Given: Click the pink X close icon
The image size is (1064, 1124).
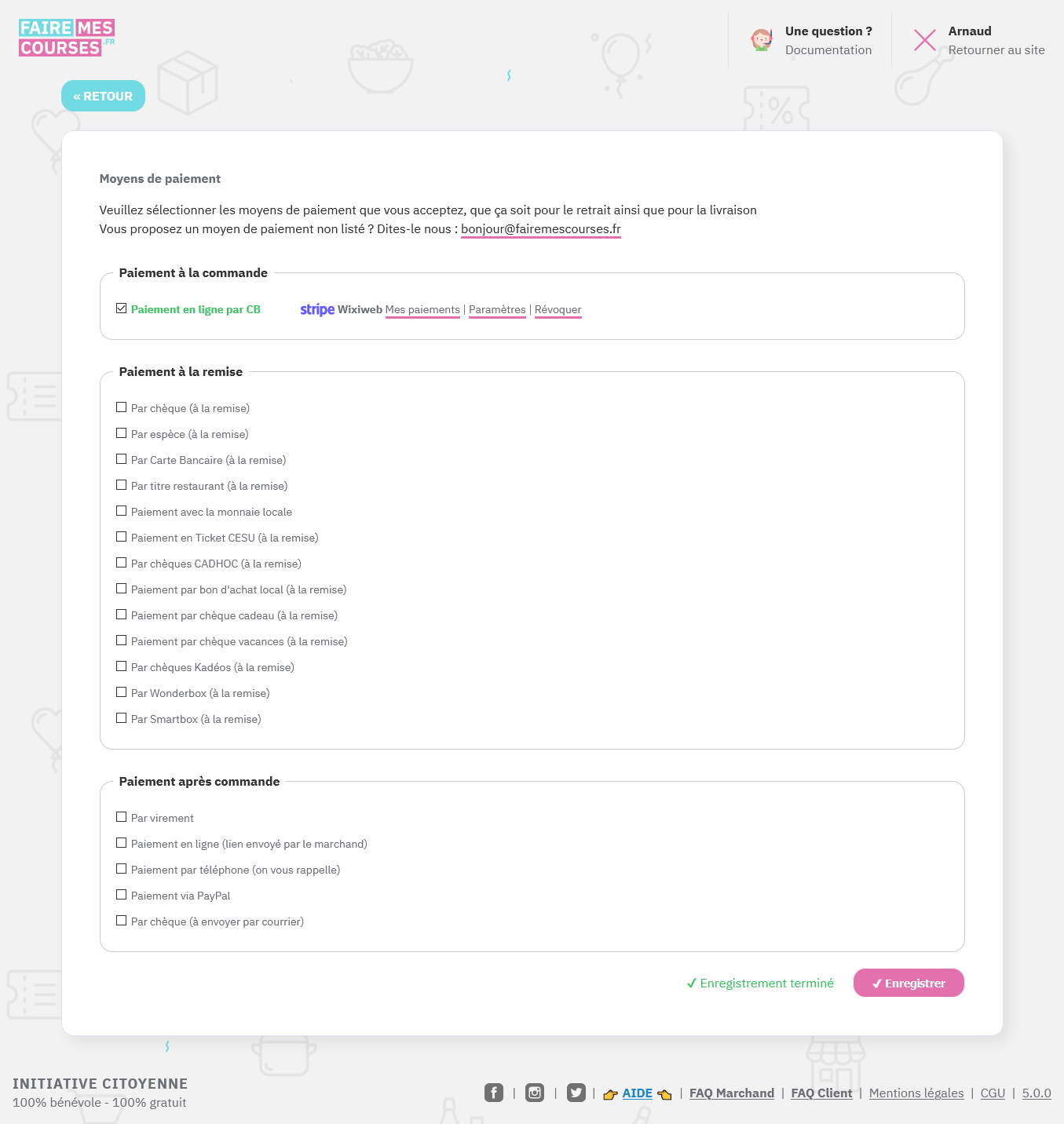Looking at the screenshot, I should (925, 40).
